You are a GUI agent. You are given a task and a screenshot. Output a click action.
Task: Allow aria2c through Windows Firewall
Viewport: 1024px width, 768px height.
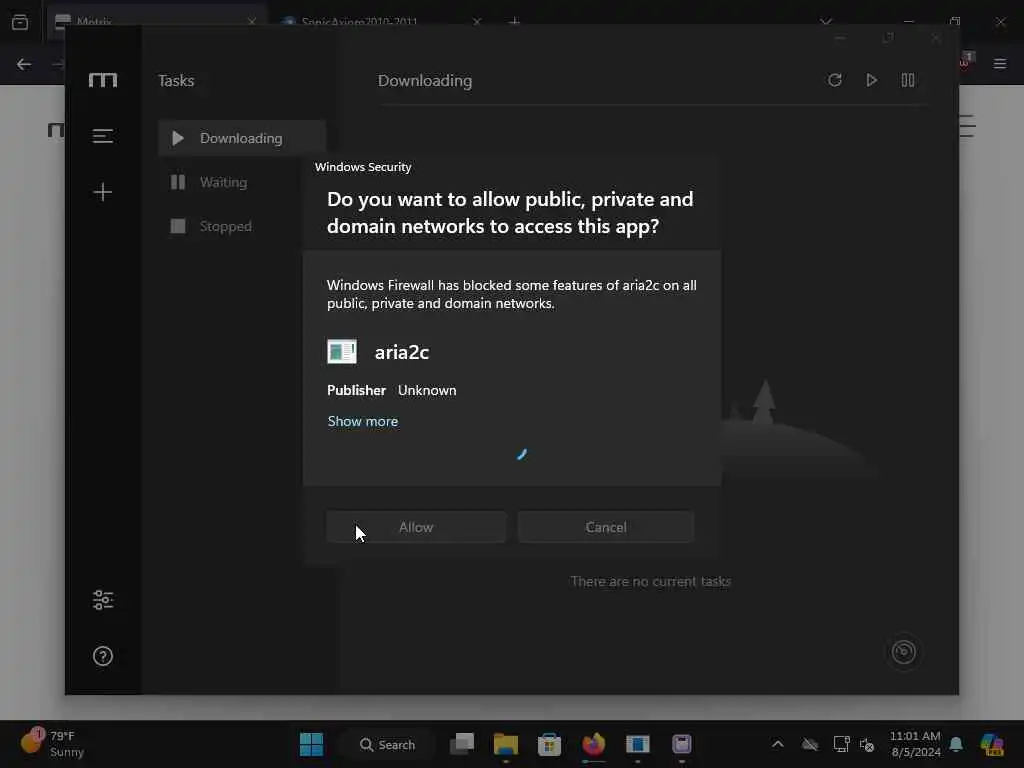pyautogui.click(x=416, y=527)
